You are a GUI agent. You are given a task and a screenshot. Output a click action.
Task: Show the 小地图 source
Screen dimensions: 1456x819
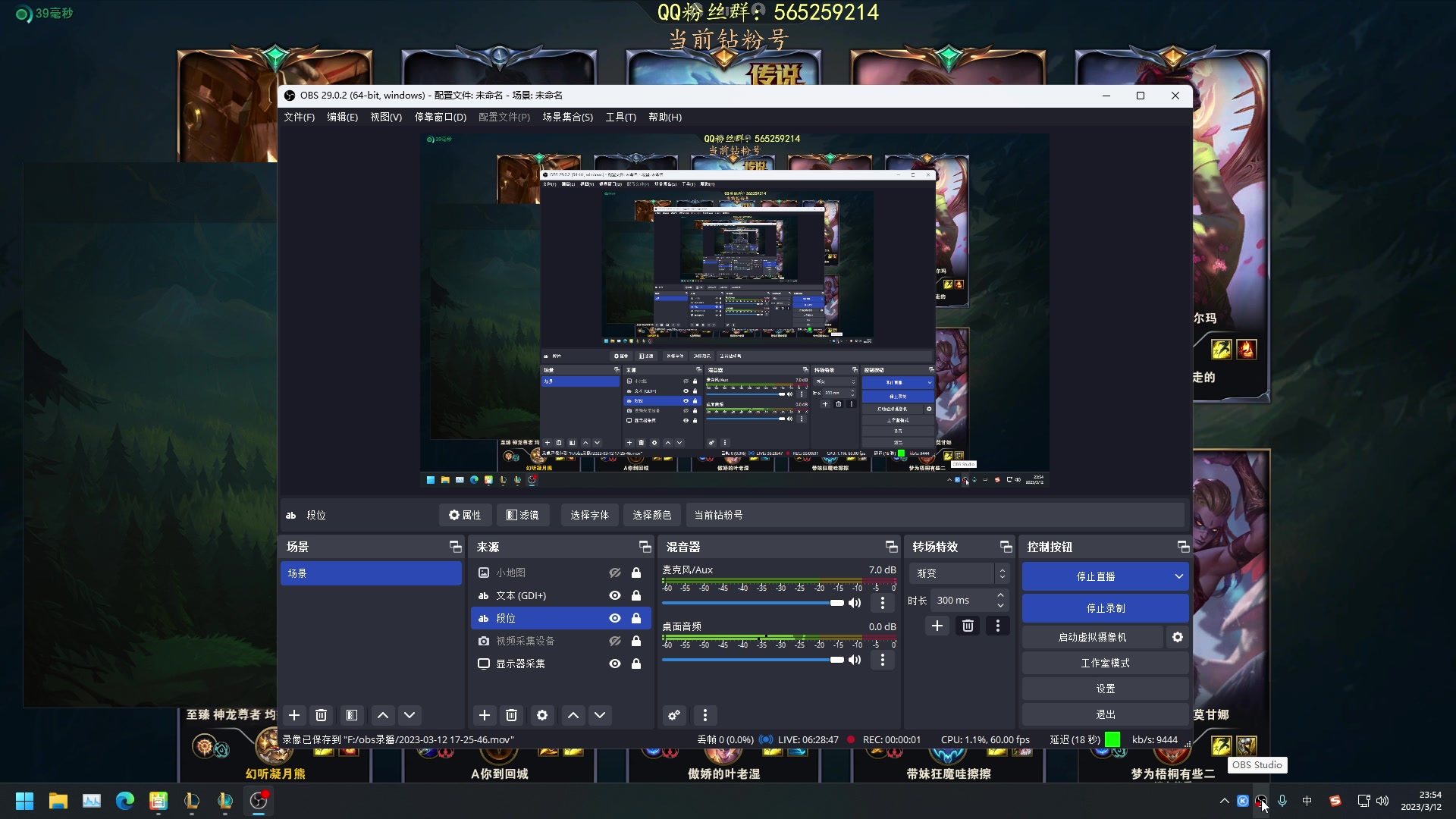[x=615, y=573]
